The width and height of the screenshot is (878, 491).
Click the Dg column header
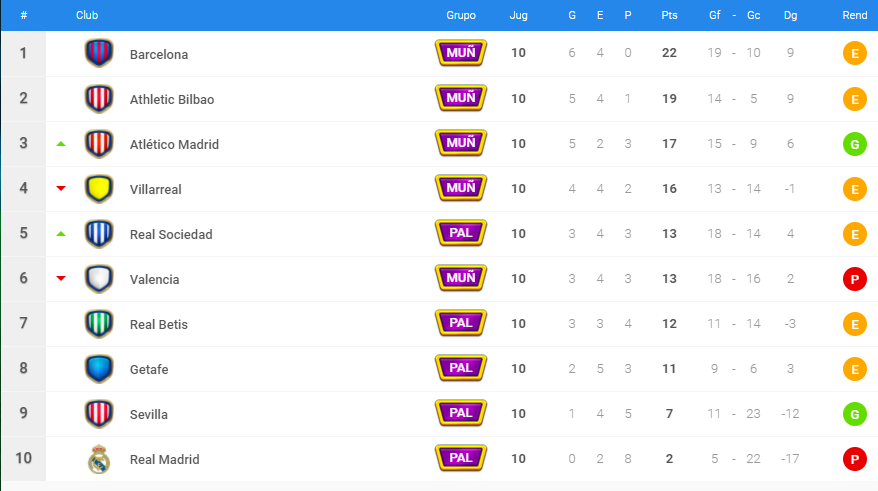pos(790,15)
